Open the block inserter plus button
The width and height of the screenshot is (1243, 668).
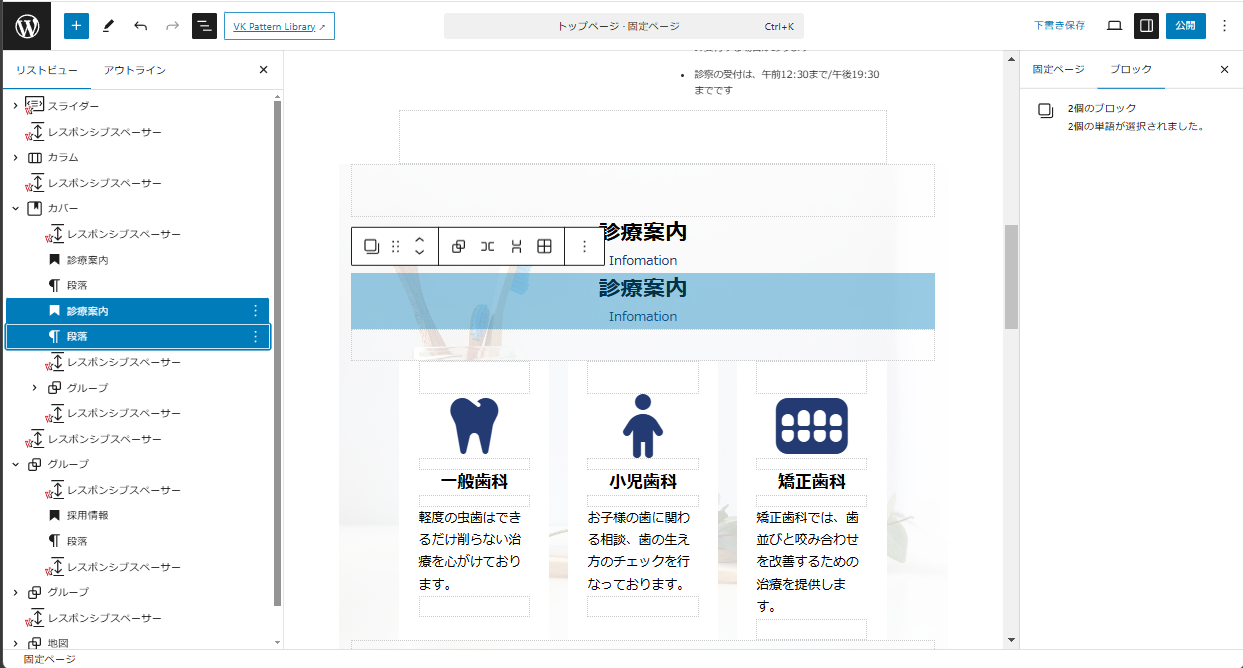pos(76,26)
